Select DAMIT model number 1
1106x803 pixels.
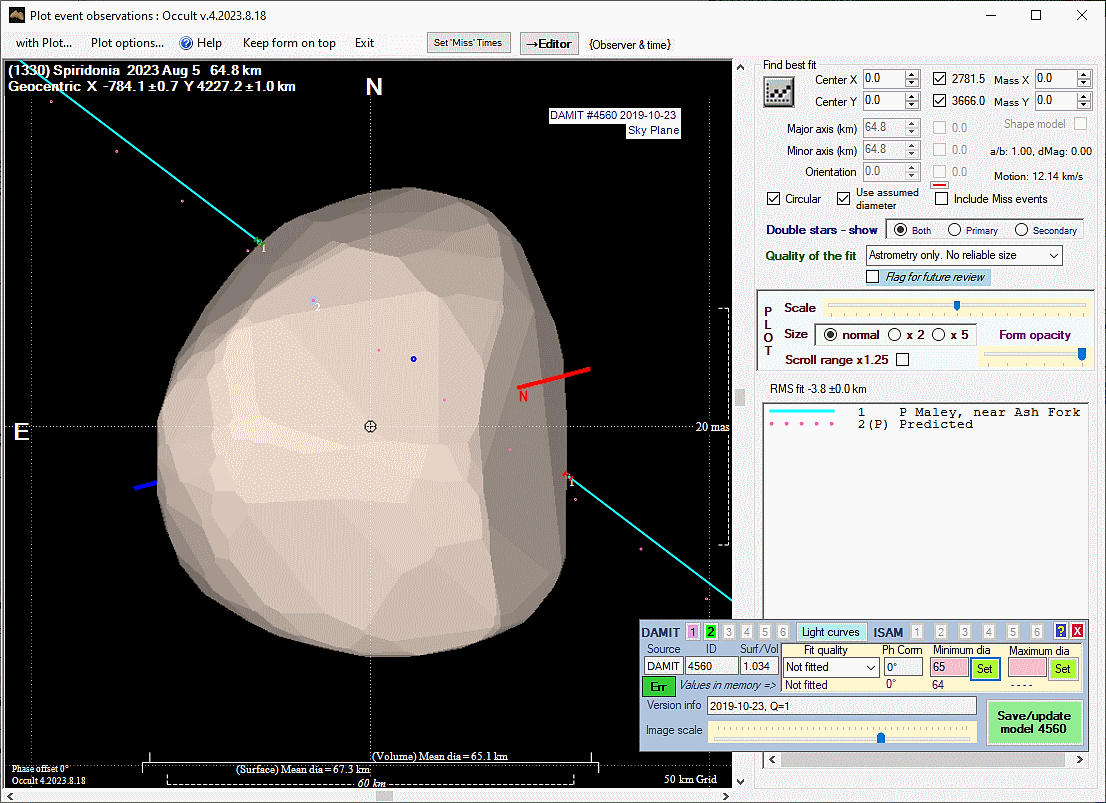(x=693, y=632)
